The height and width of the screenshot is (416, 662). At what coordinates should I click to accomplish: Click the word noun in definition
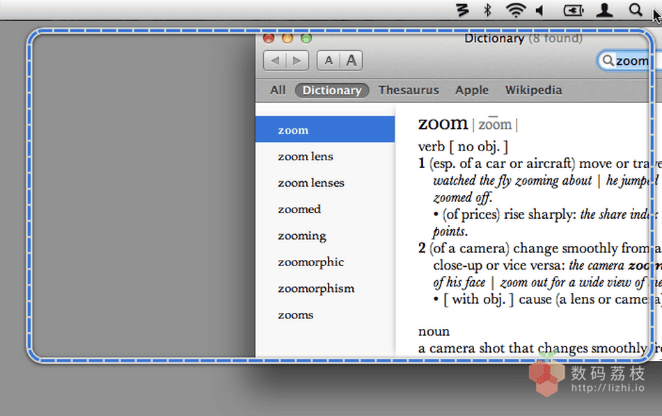click(434, 332)
